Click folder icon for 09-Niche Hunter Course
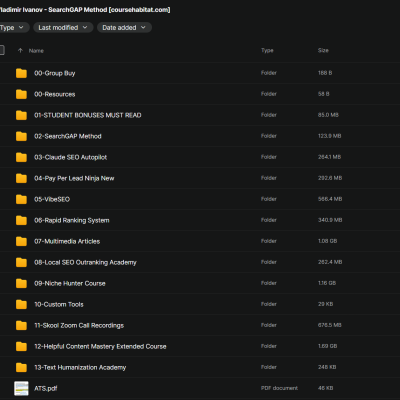Image resolution: width=400 pixels, height=400 pixels. coord(21,283)
